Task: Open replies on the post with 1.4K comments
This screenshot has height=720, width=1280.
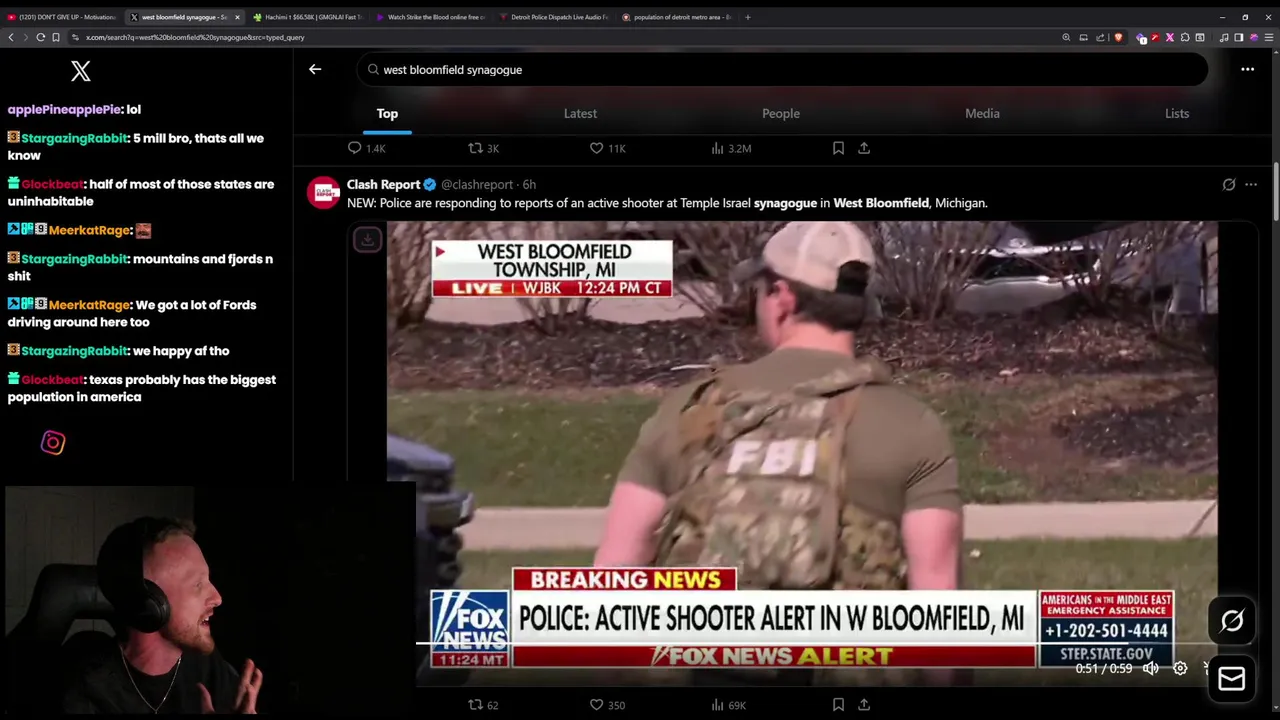Action: click(366, 148)
